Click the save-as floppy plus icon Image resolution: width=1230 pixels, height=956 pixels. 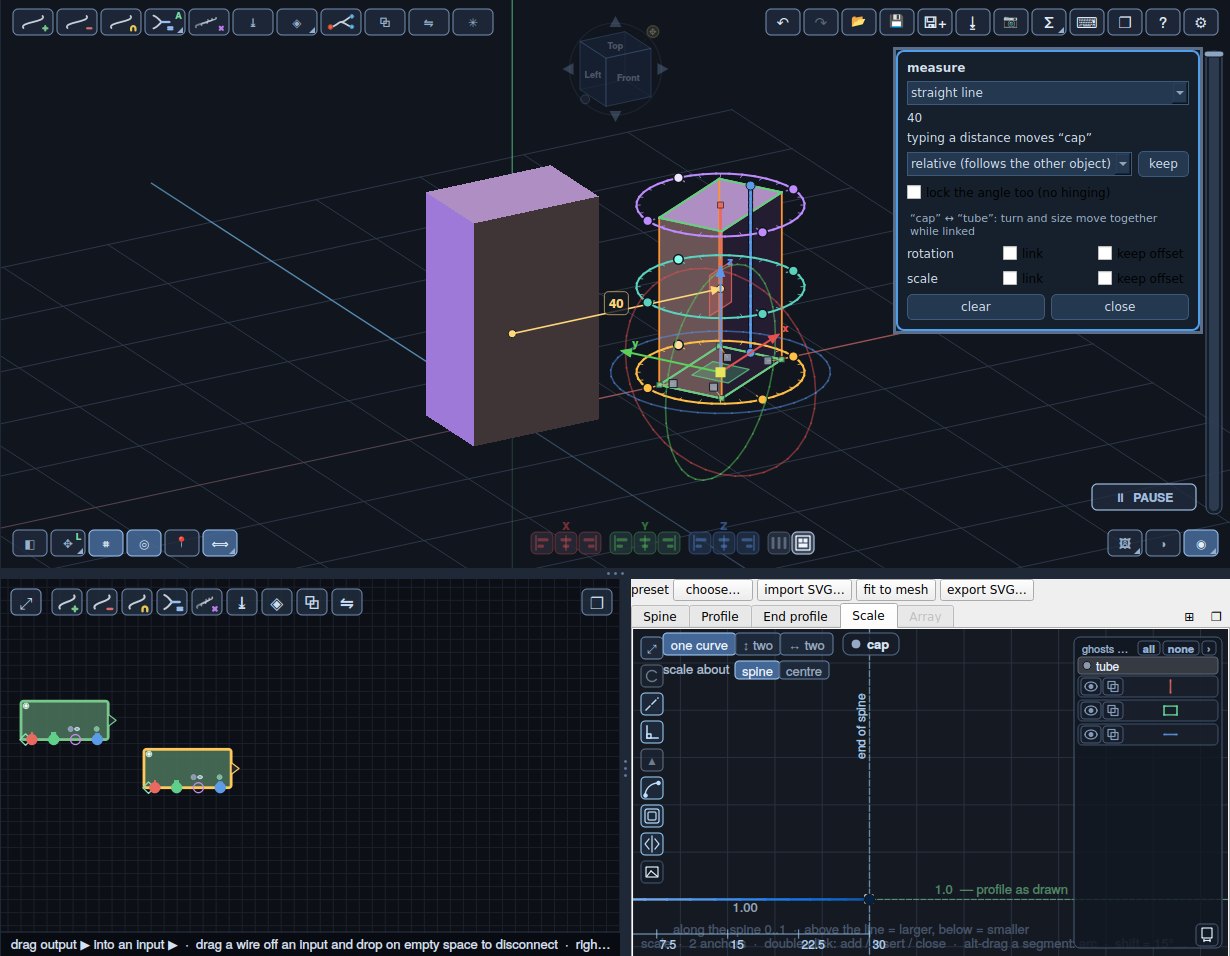[934, 22]
